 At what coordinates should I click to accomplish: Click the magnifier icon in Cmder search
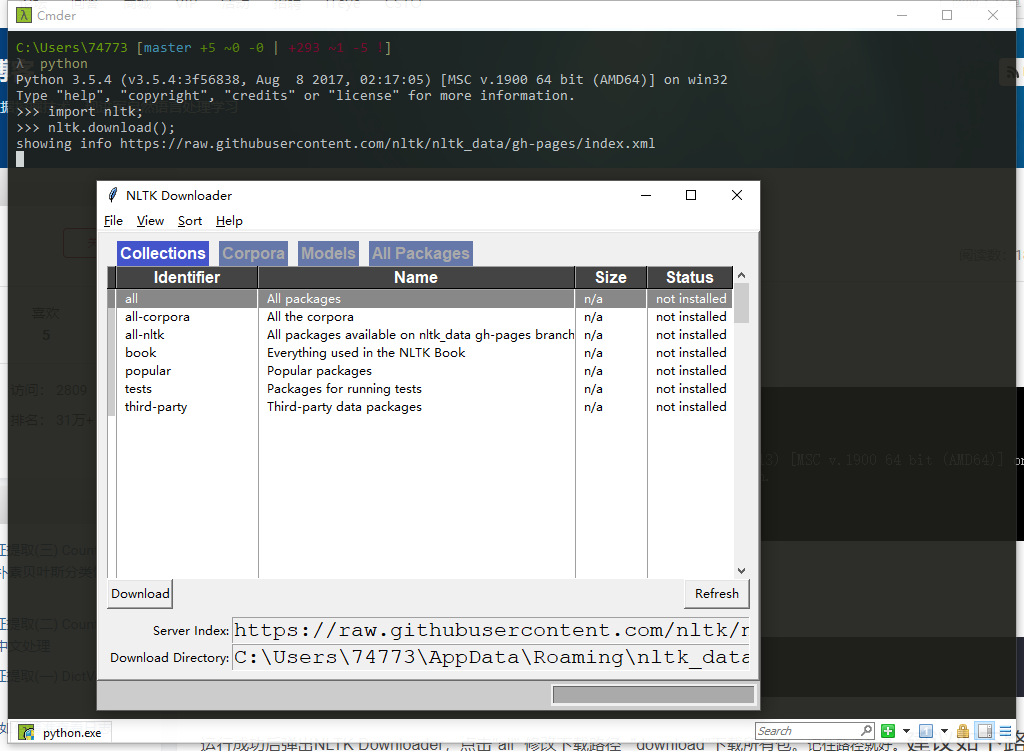click(x=866, y=730)
